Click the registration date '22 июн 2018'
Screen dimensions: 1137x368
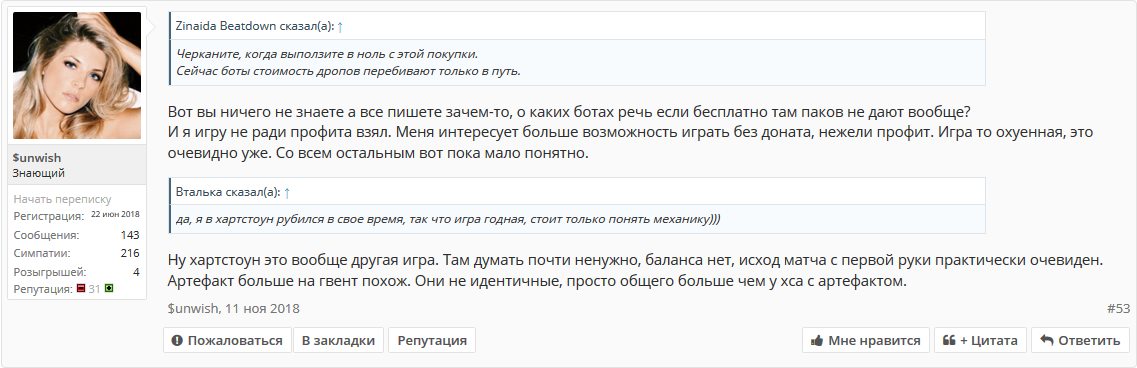point(115,215)
